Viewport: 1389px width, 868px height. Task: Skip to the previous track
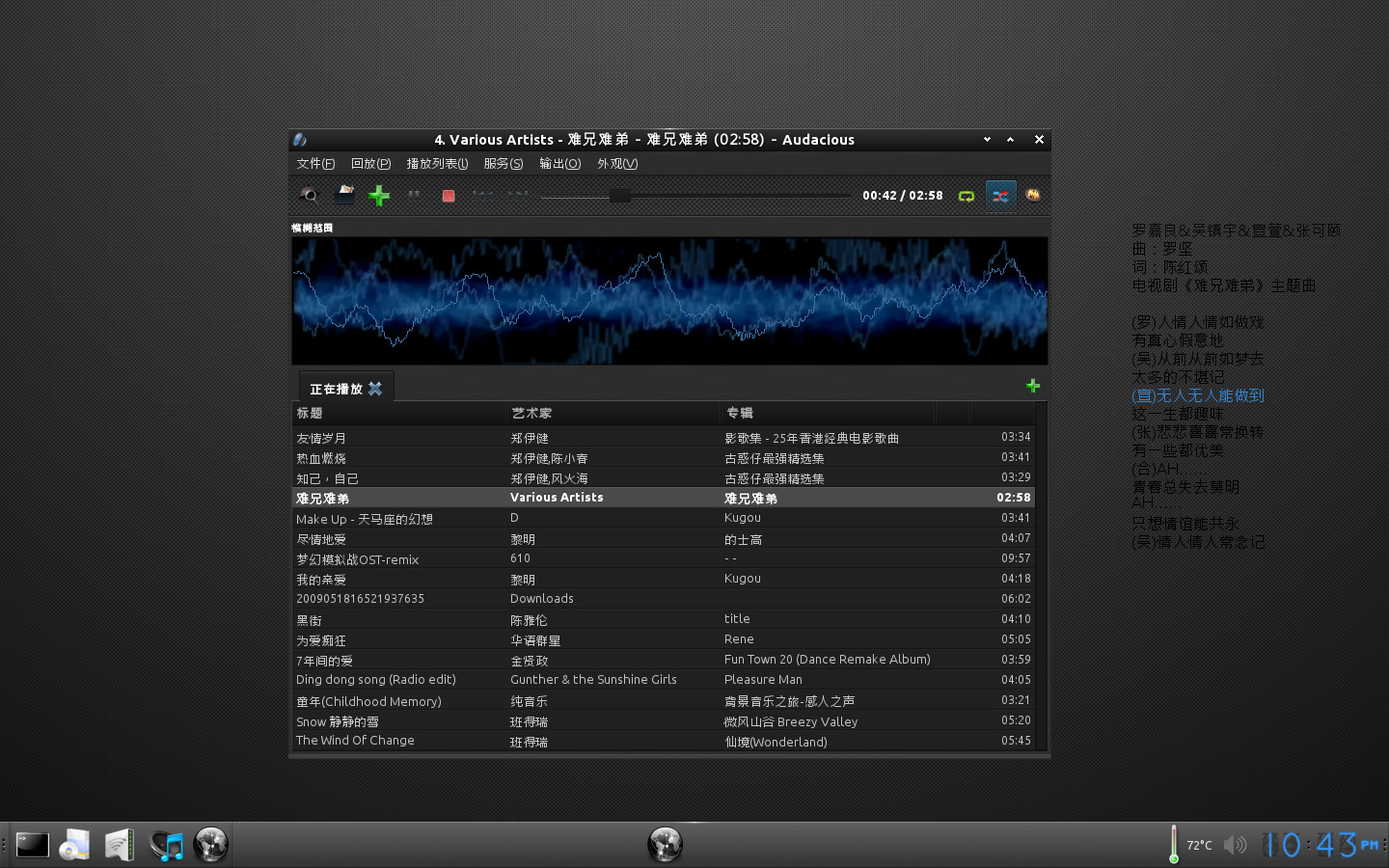[x=483, y=195]
